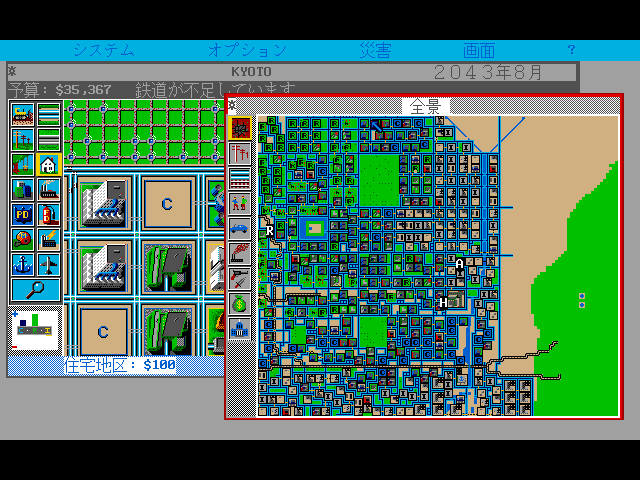Click the KYOTO city name title
This screenshot has height=480, width=640.
click(x=251, y=72)
